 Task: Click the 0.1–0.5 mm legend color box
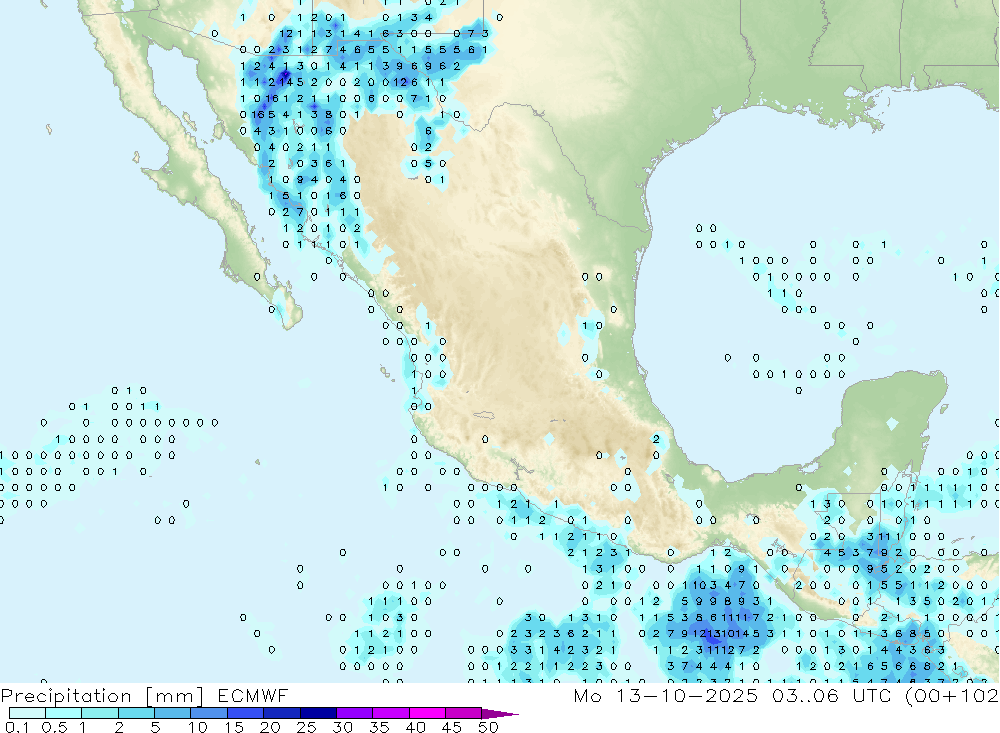[x=27, y=713]
